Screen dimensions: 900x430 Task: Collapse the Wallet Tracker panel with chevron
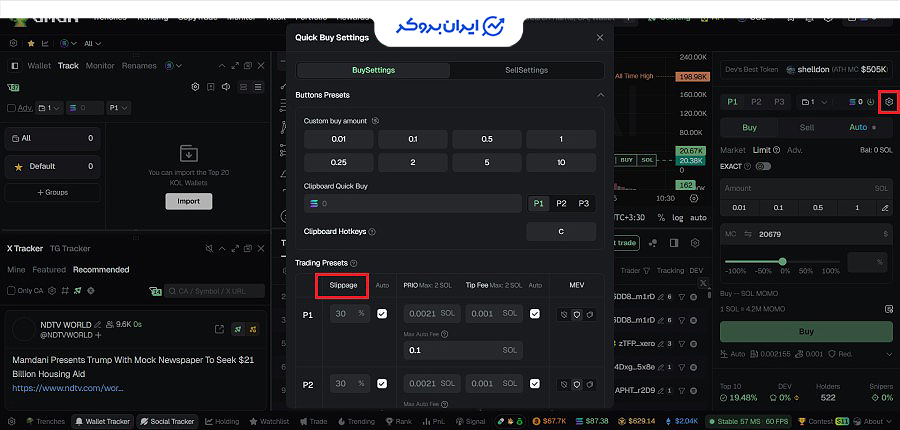[x=220, y=66]
